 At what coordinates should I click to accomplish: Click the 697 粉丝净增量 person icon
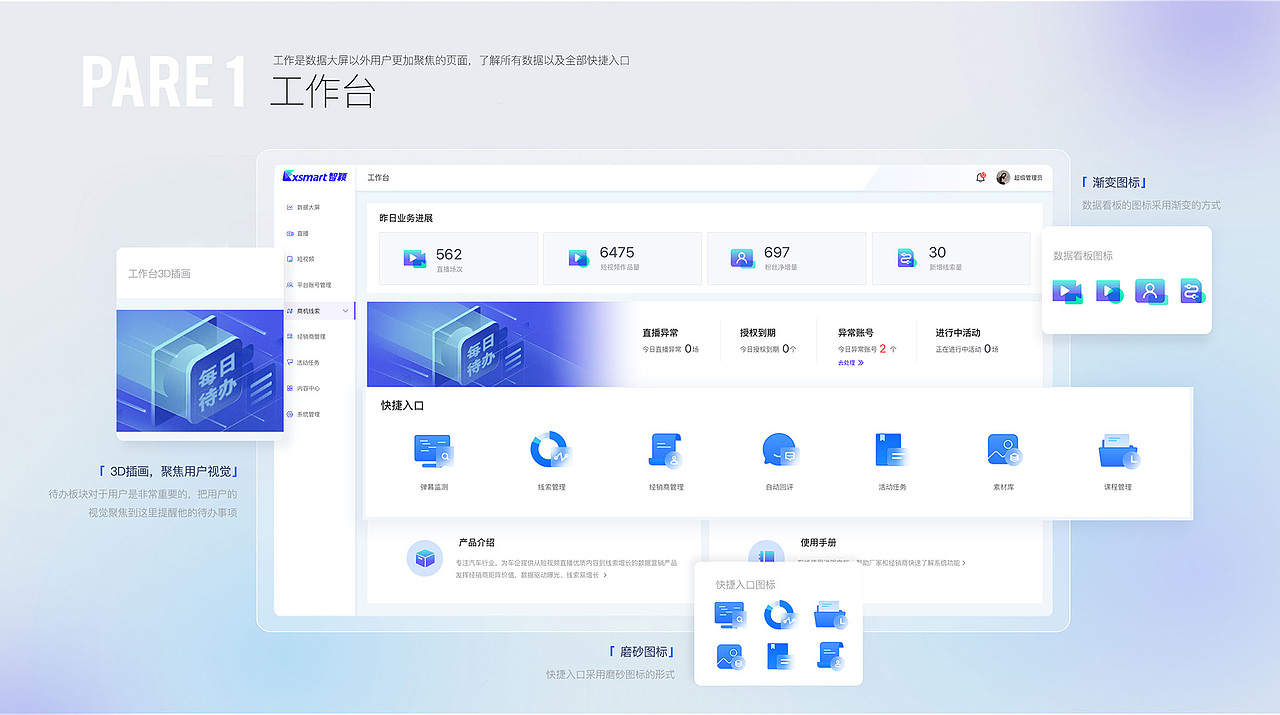tap(742, 258)
